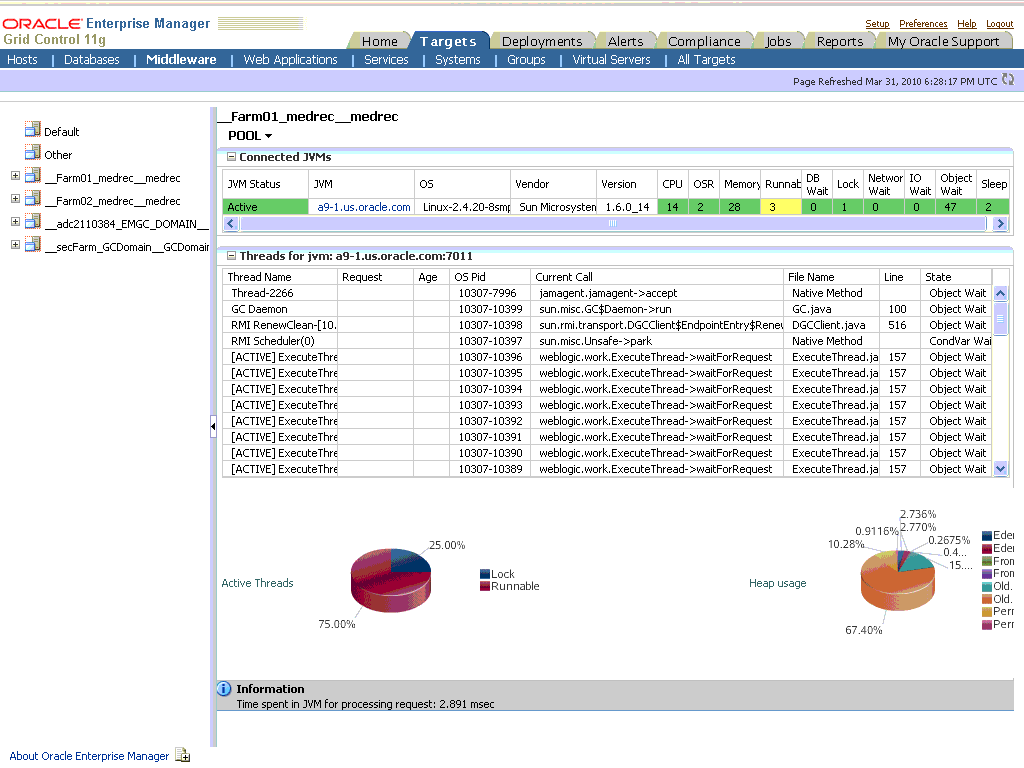
Task: Go to the Services subtab
Action: point(386,59)
